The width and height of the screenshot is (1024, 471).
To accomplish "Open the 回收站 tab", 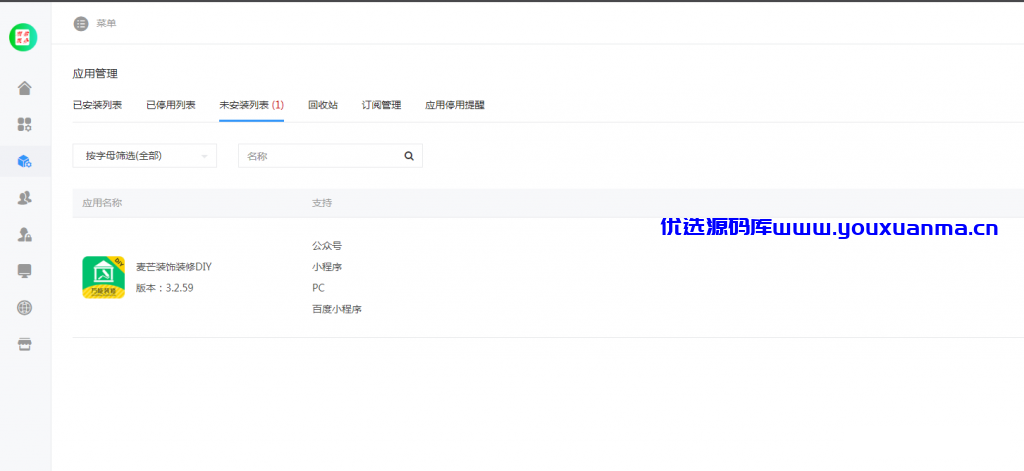I will click(323, 105).
